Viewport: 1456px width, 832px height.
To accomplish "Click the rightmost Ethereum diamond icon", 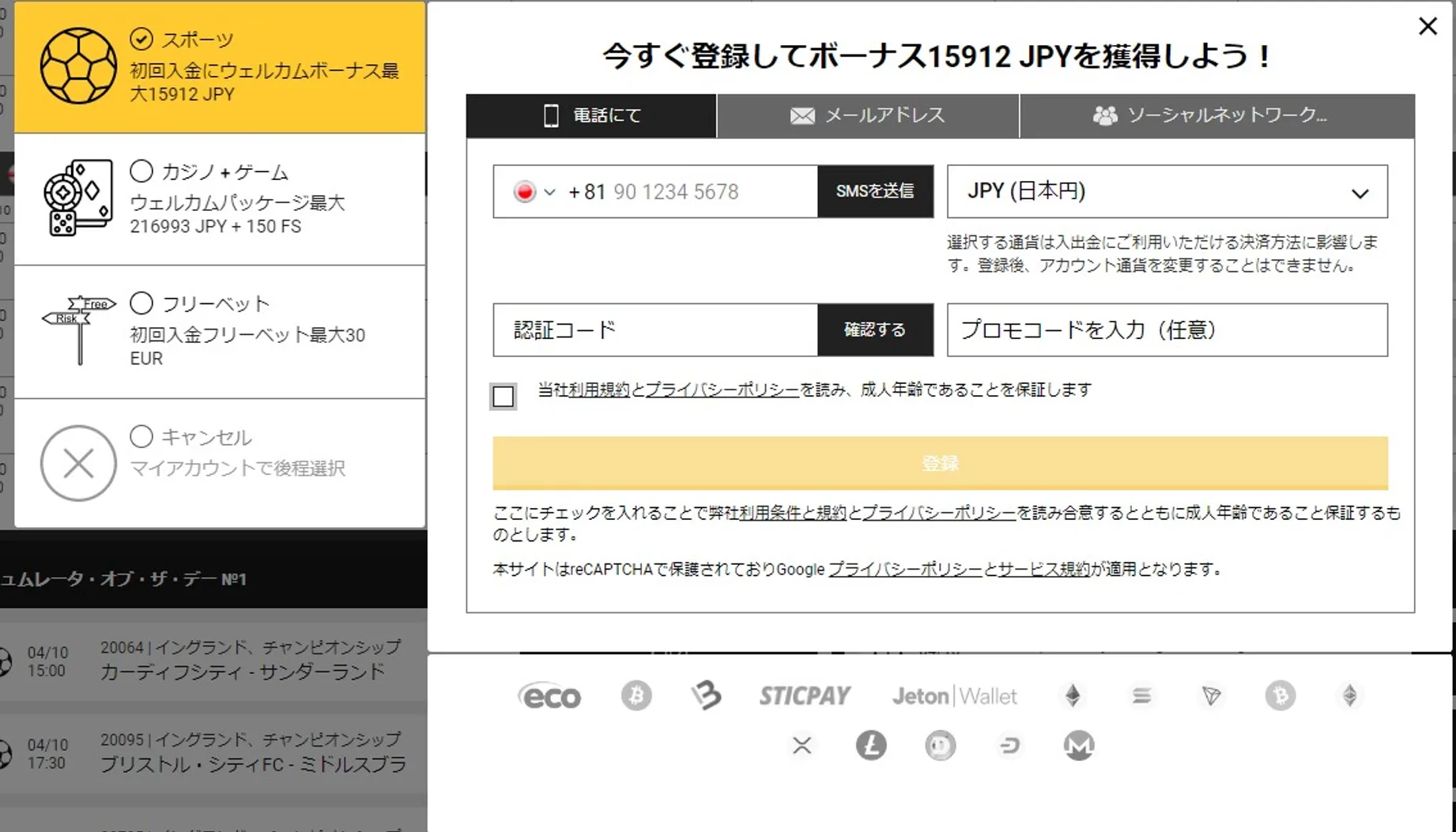I will (1349, 695).
